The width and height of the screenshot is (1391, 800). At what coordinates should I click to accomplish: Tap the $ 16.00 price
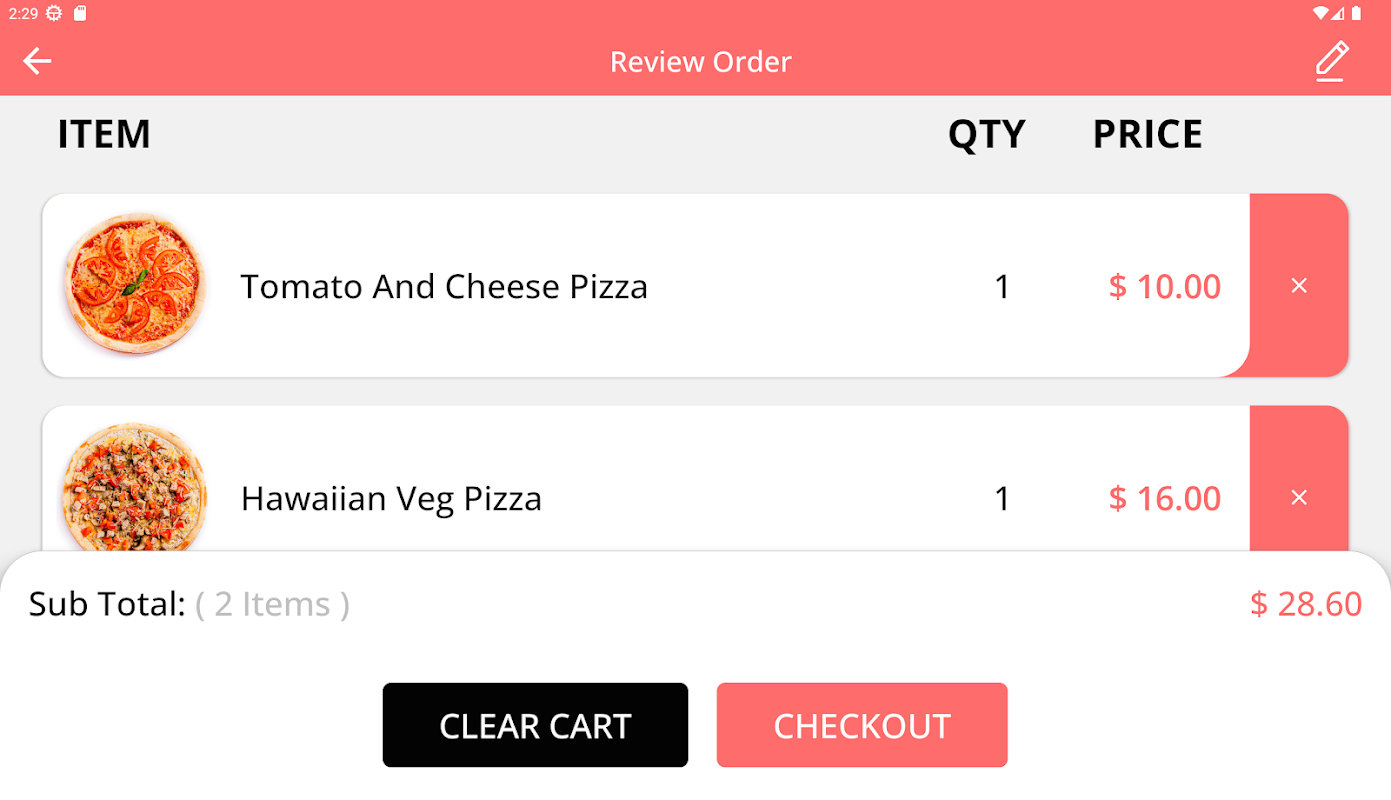(1165, 498)
